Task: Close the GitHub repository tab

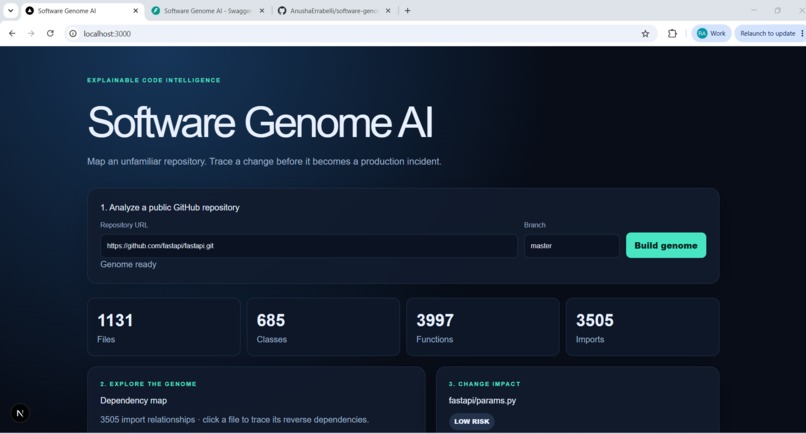Action: (388, 10)
